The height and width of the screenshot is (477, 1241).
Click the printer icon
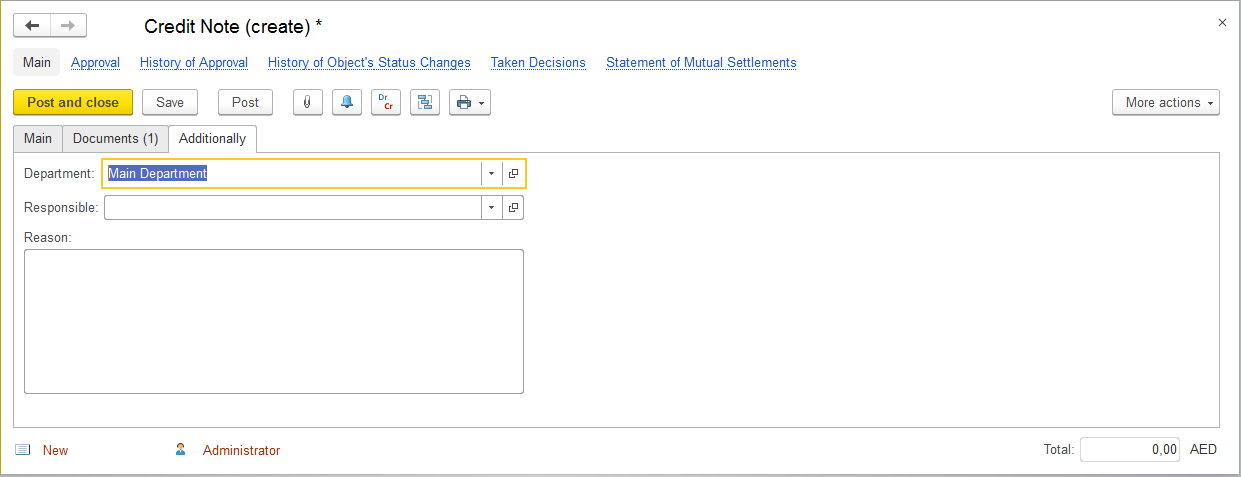464,103
